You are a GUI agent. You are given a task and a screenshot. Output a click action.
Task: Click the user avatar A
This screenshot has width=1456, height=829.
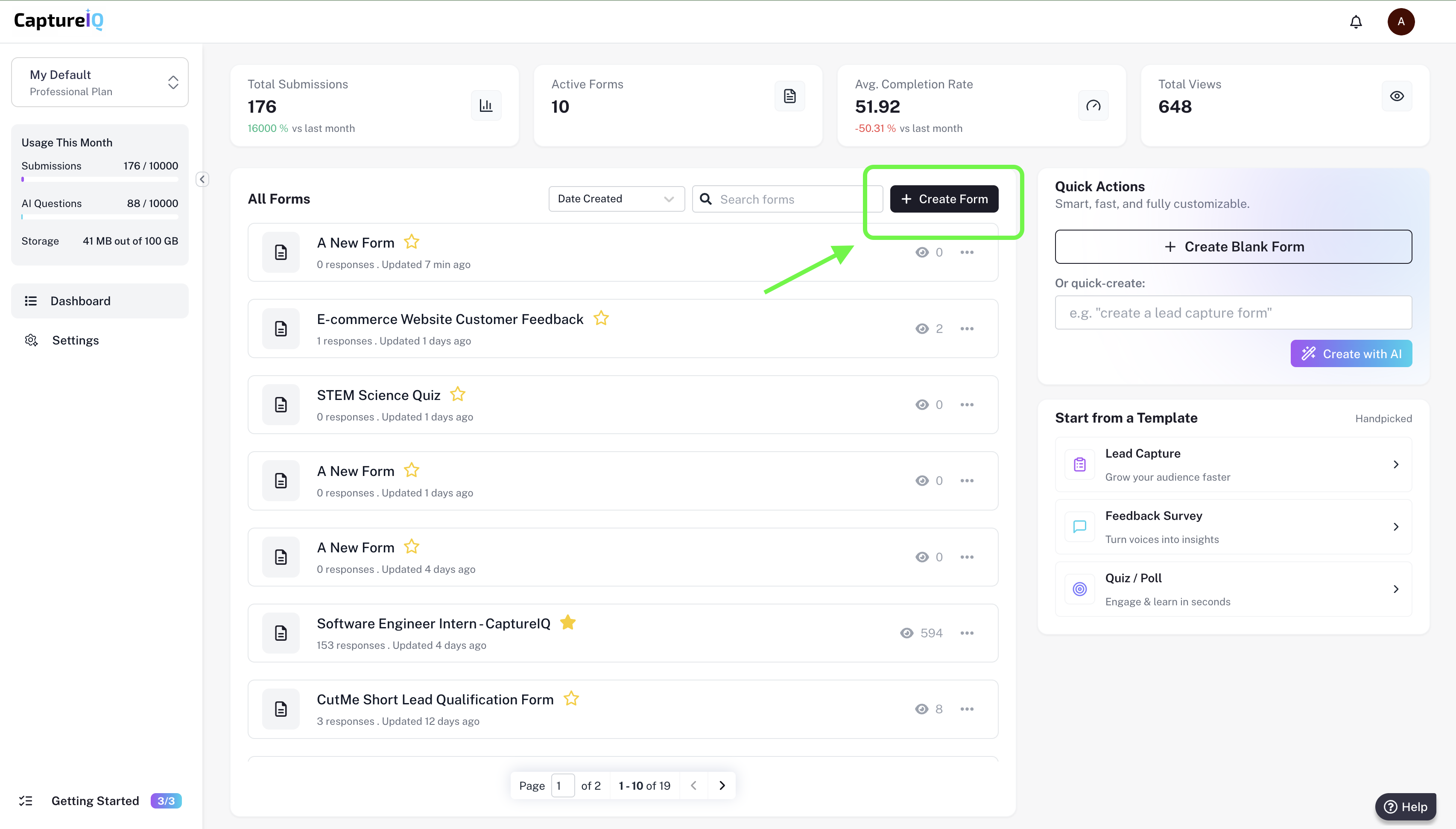coord(1401,22)
